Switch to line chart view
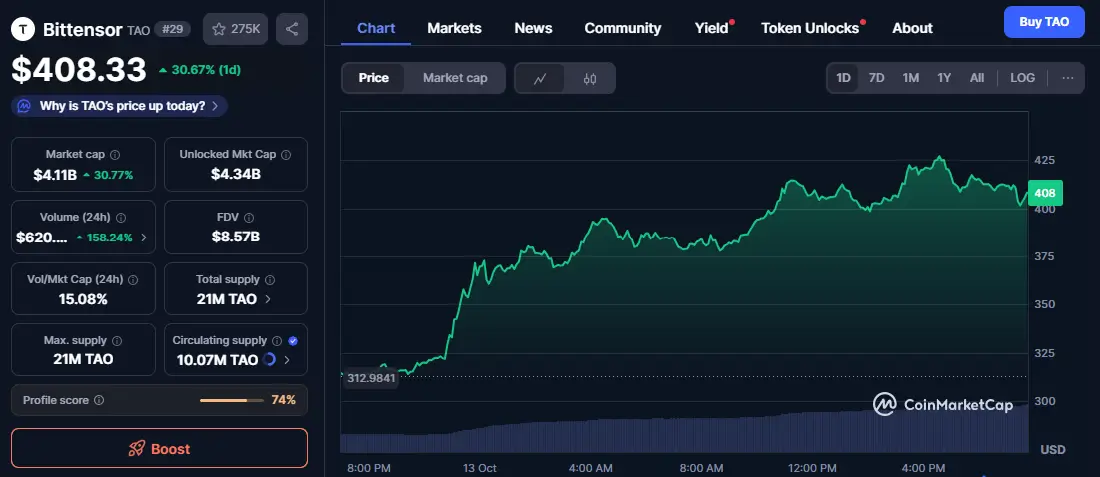 coord(539,79)
